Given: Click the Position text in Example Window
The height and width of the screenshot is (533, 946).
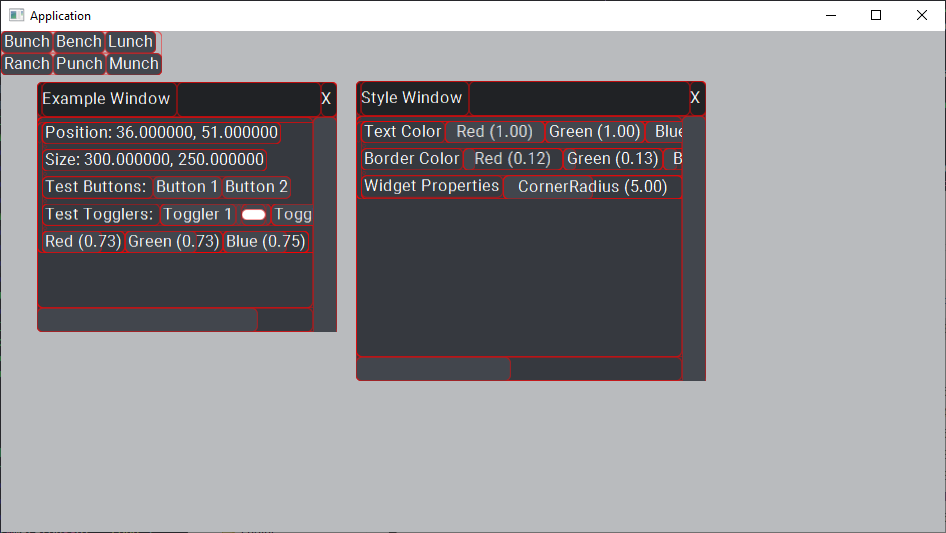Looking at the screenshot, I should (x=162, y=133).
